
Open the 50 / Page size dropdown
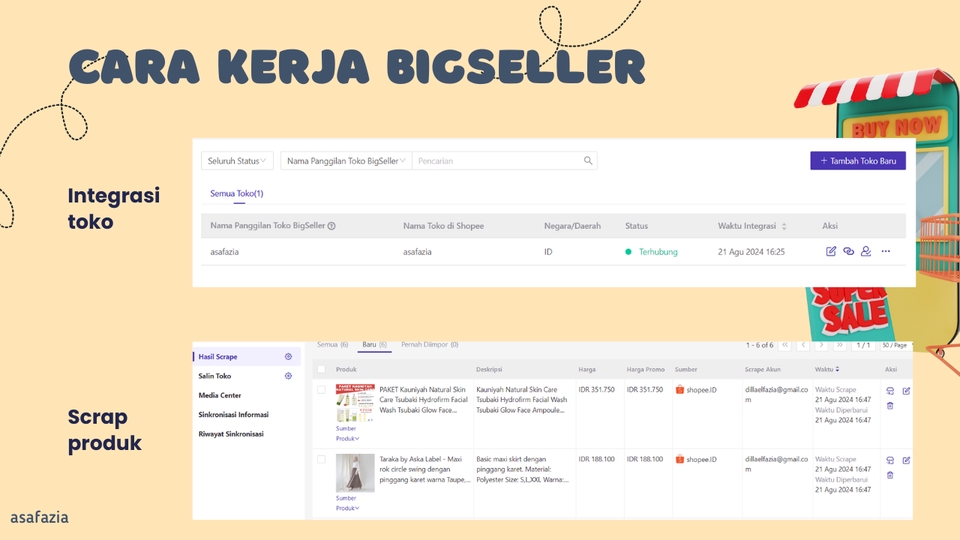[896, 345]
